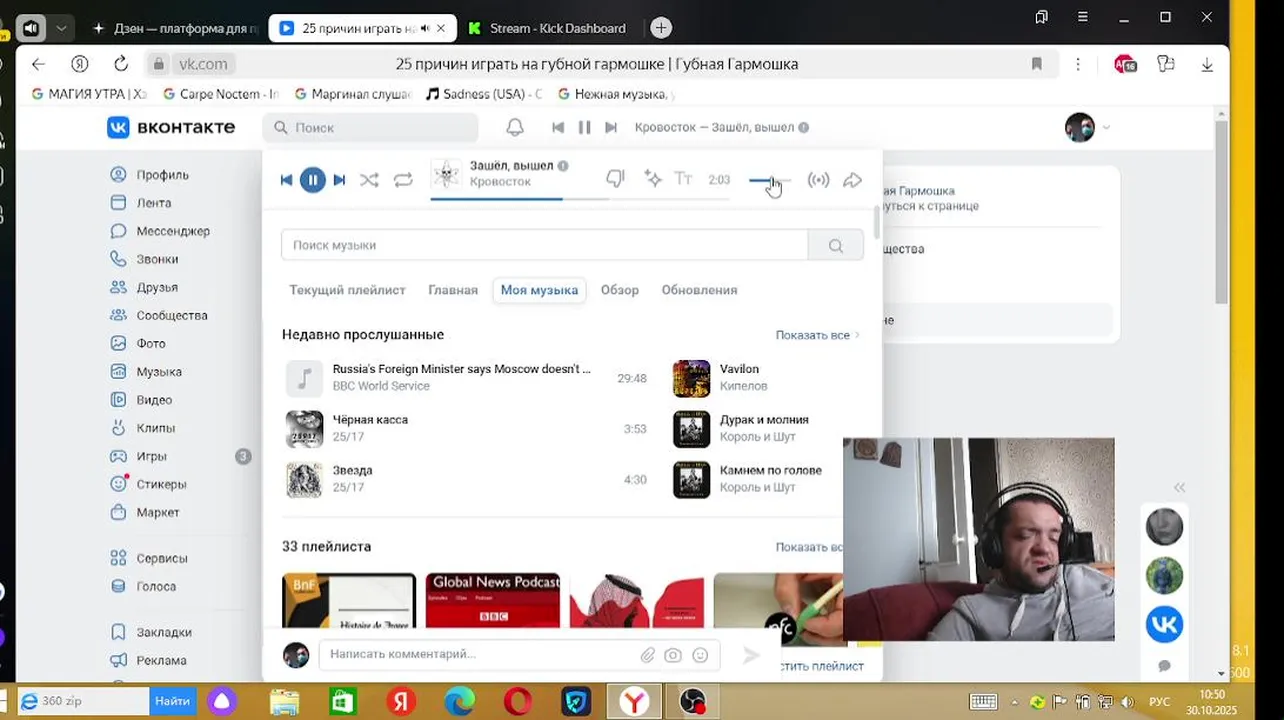This screenshot has height=720, width=1284.
Task: Open Стикеры in the sidebar
Action: click(x=150, y=484)
